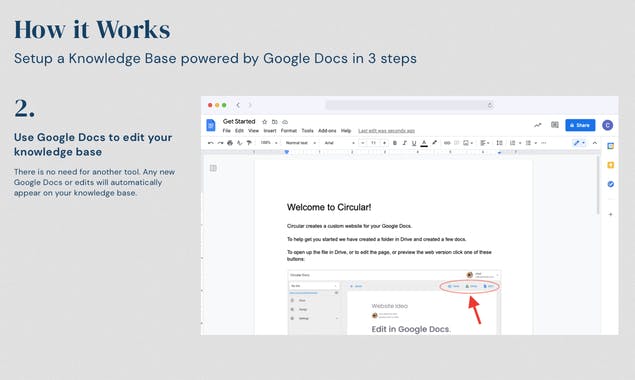Click the Welcome to Circular! heading
The width and height of the screenshot is (635, 380).
(x=329, y=207)
